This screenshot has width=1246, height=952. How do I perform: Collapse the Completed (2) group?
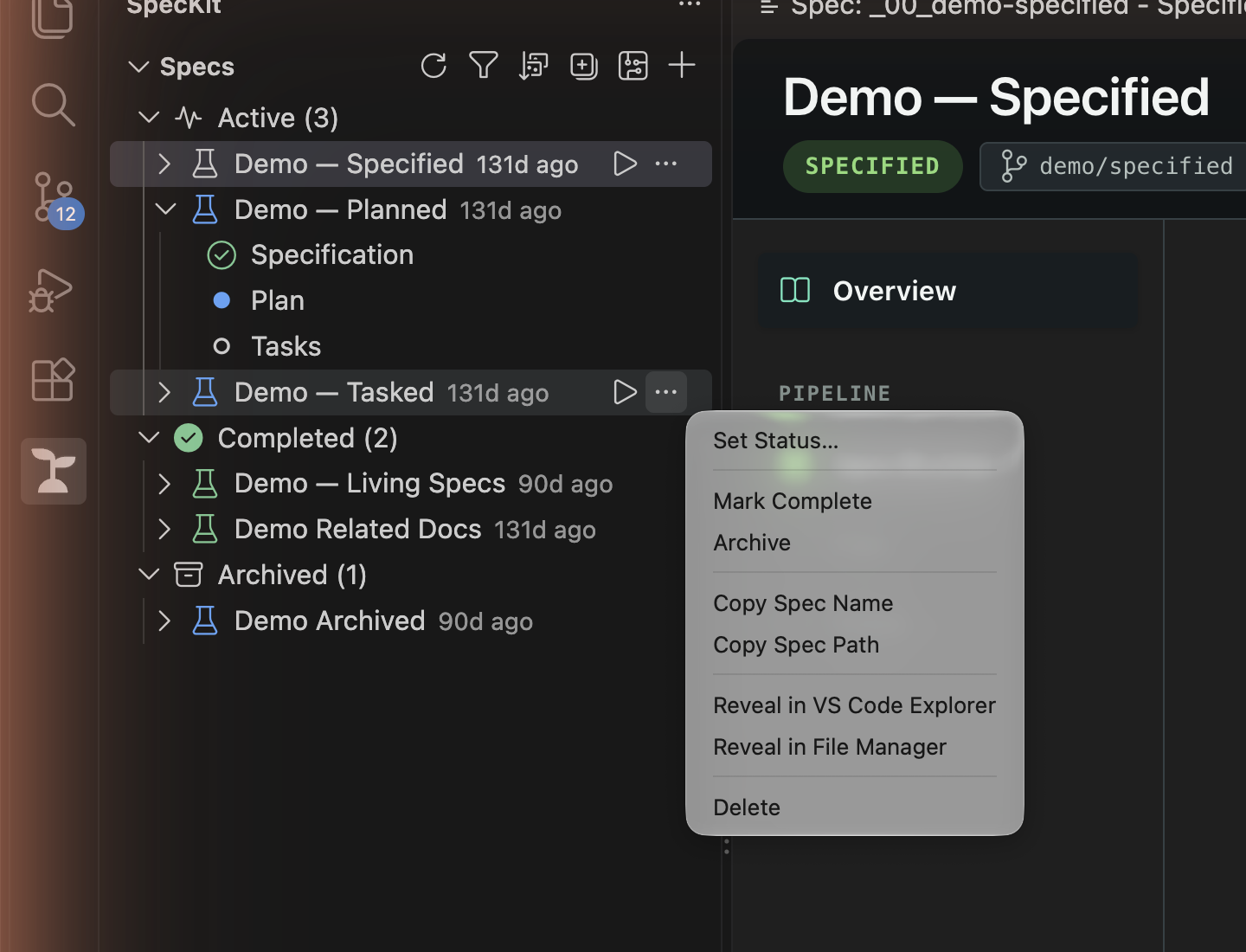149,437
